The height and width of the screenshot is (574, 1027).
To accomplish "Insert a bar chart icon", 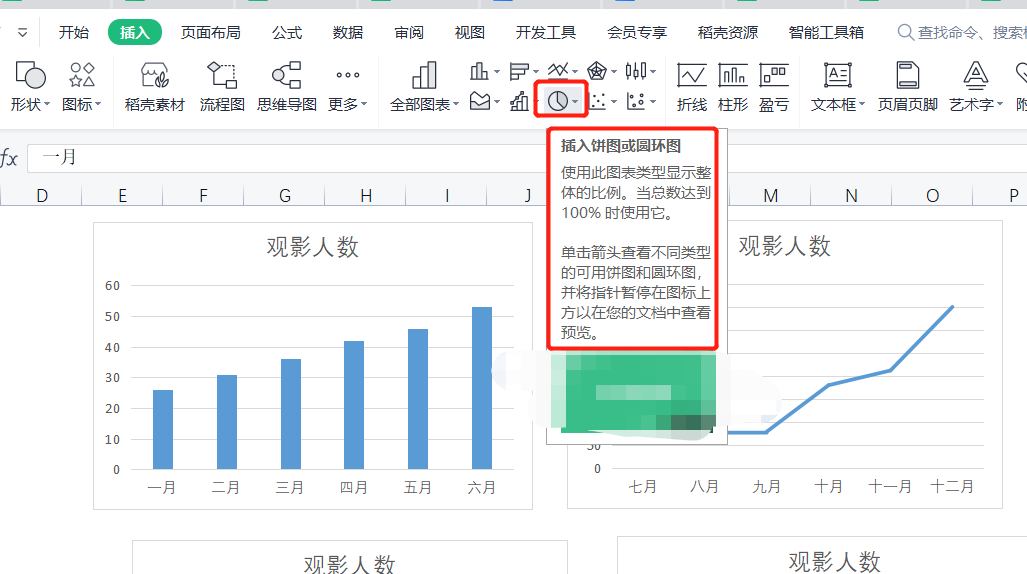I will [519, 71].
